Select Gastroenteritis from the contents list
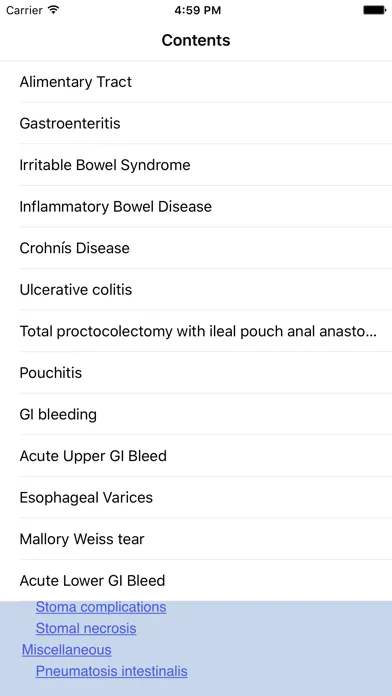The height and width of the screenshot is (696, 392). 196,123
